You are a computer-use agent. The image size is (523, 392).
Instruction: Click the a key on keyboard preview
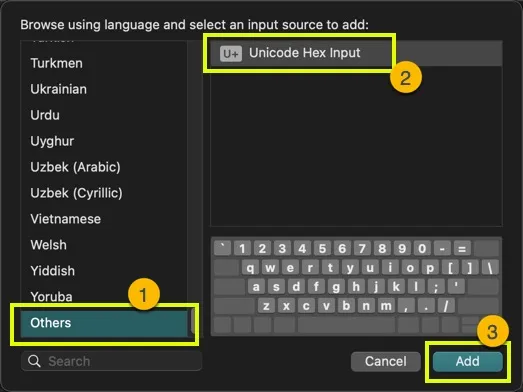256,287
